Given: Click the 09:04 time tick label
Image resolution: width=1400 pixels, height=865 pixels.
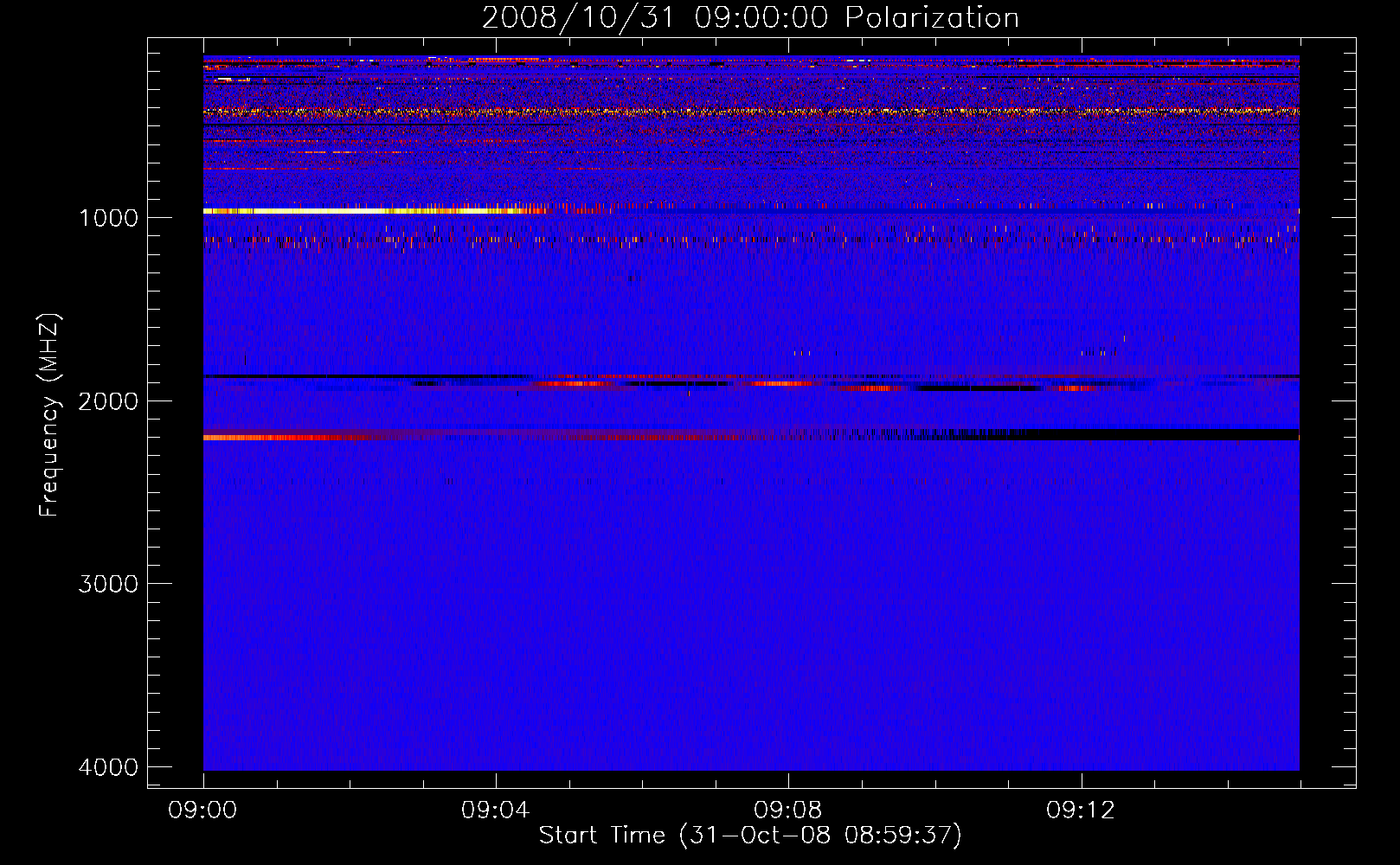Looking at the screenshot, I should click(495, 811).
